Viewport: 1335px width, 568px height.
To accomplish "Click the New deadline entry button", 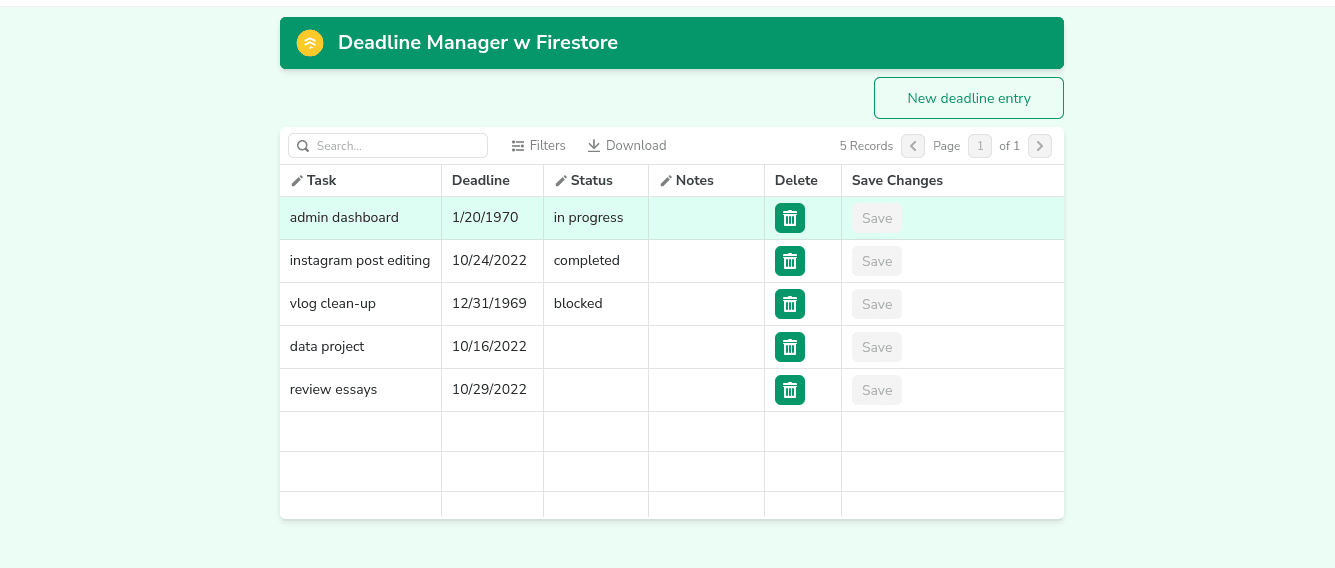I will (968, 98).
